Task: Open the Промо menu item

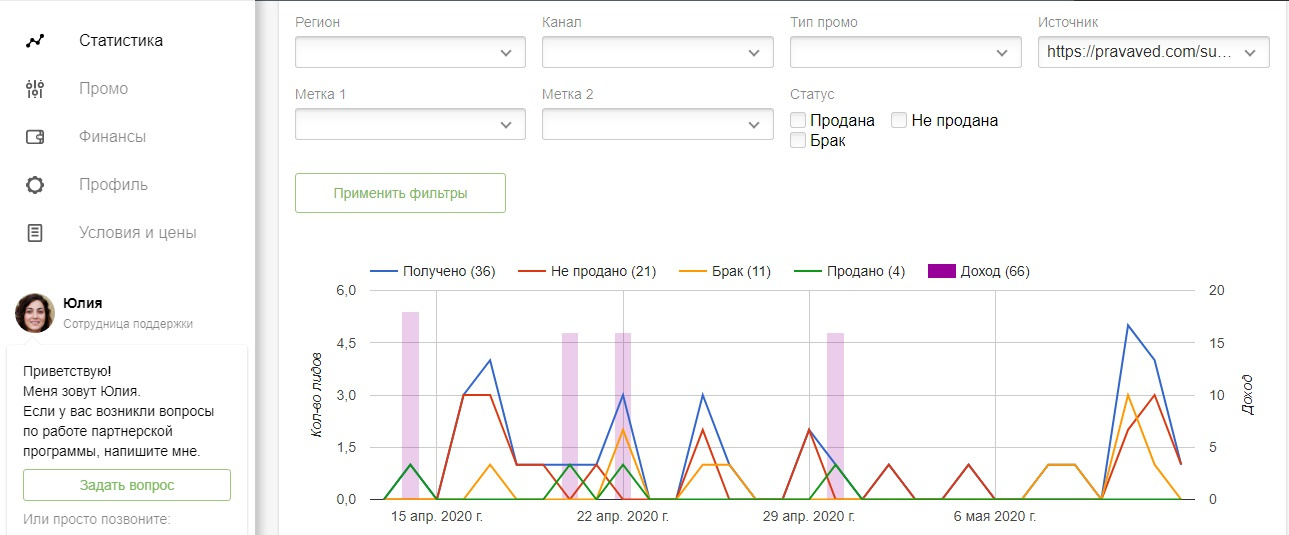Action: click(104, 89)
